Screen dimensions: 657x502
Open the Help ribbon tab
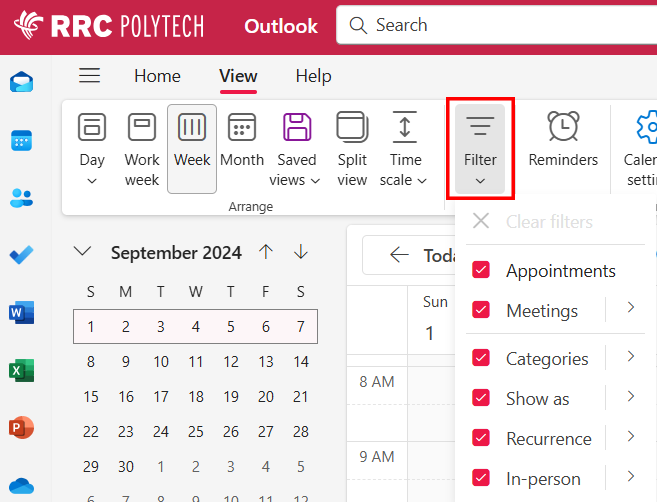313,76
